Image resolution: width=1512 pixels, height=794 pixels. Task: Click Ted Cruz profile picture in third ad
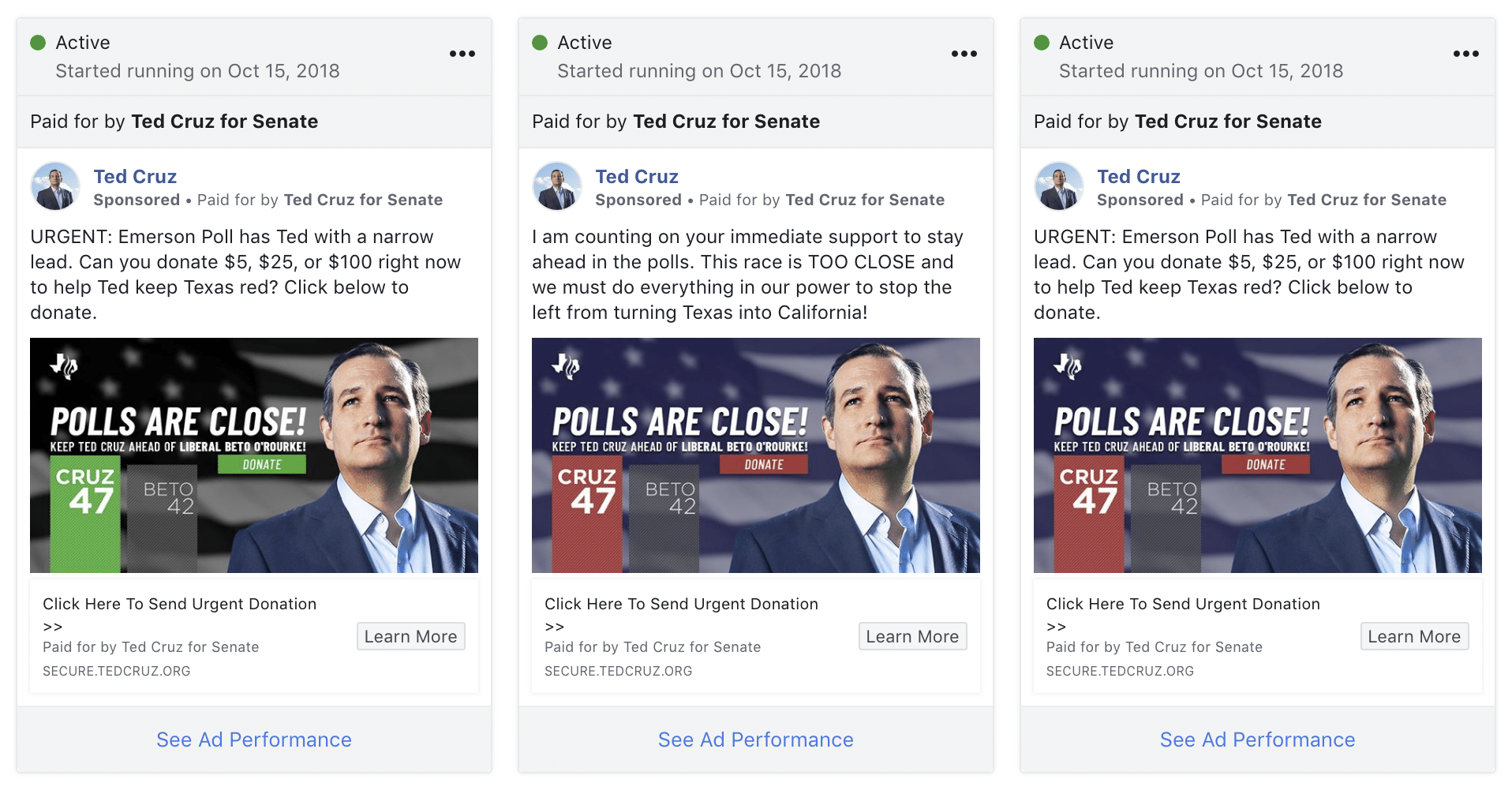coord(1059,186)
